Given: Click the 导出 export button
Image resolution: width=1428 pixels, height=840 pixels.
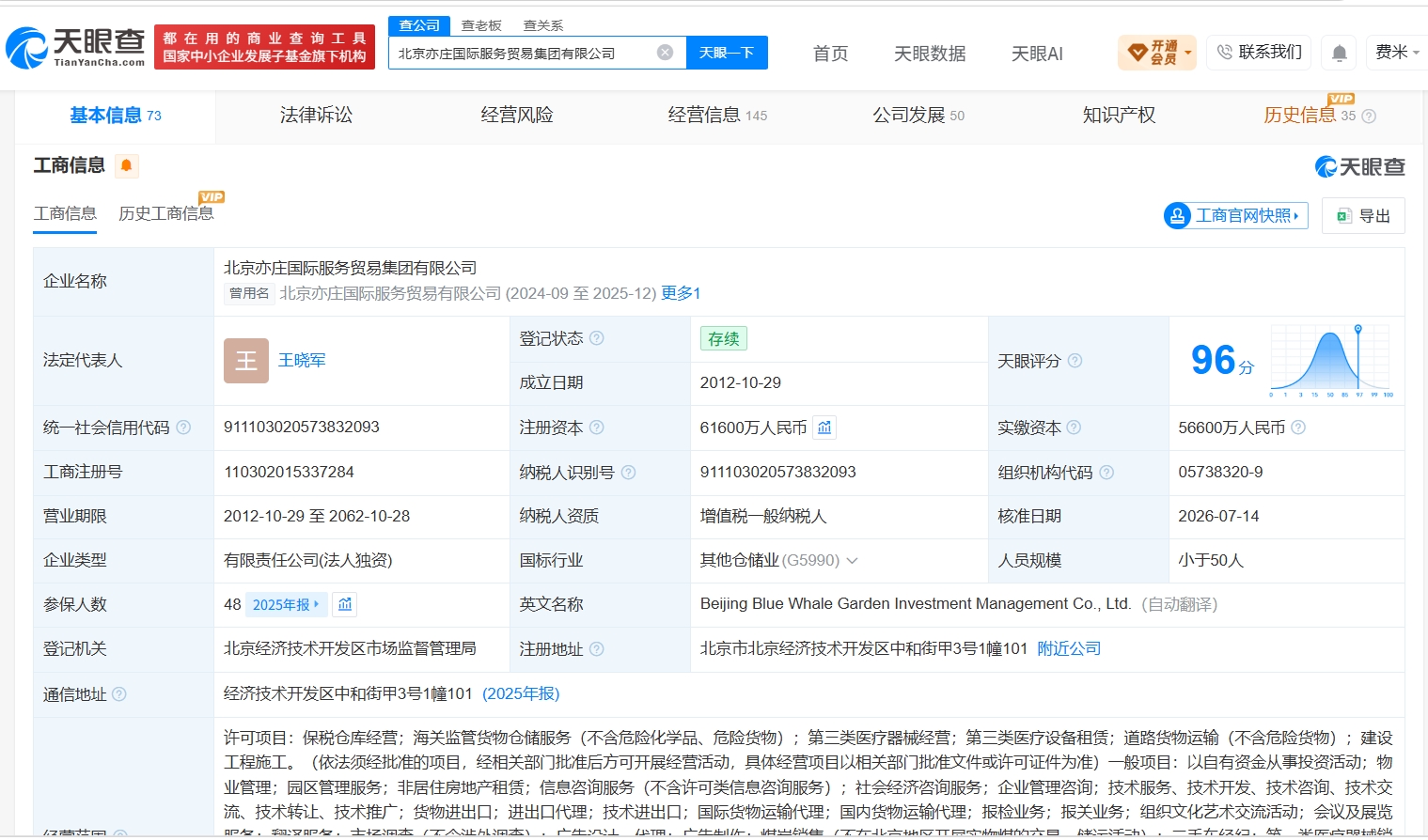Looking at the screenshot, I should [x=1363, y=216].
